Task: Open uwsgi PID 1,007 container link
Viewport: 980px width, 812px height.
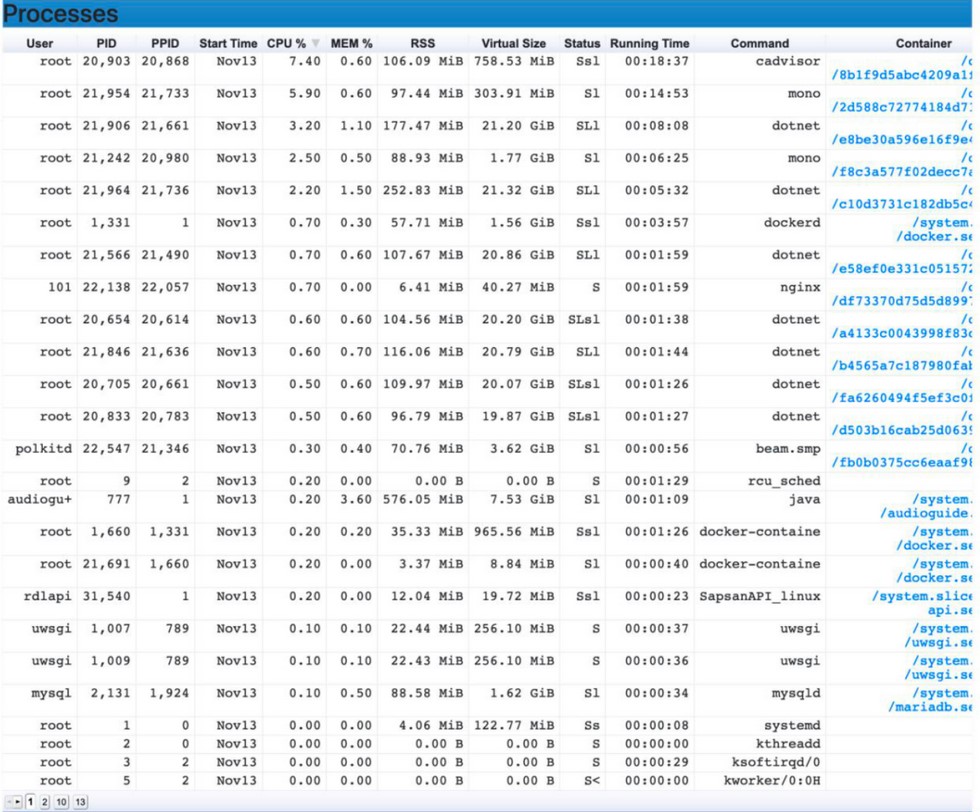Action: [x=938, y=636]
